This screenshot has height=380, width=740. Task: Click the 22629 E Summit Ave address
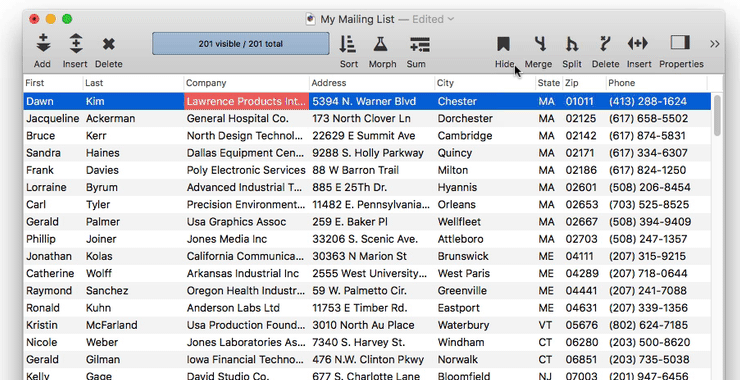[363, 136]
